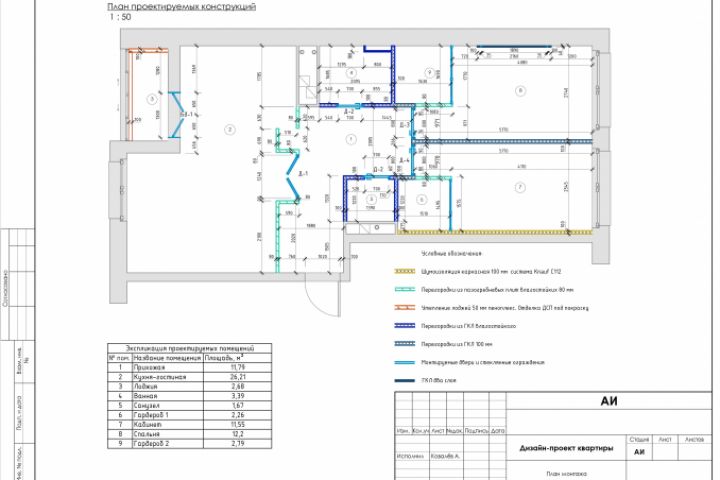Viewport: 720px width, 480px height.
Task: Click the 'Гардероб 1' table cell
Action: tap(151, 415)
